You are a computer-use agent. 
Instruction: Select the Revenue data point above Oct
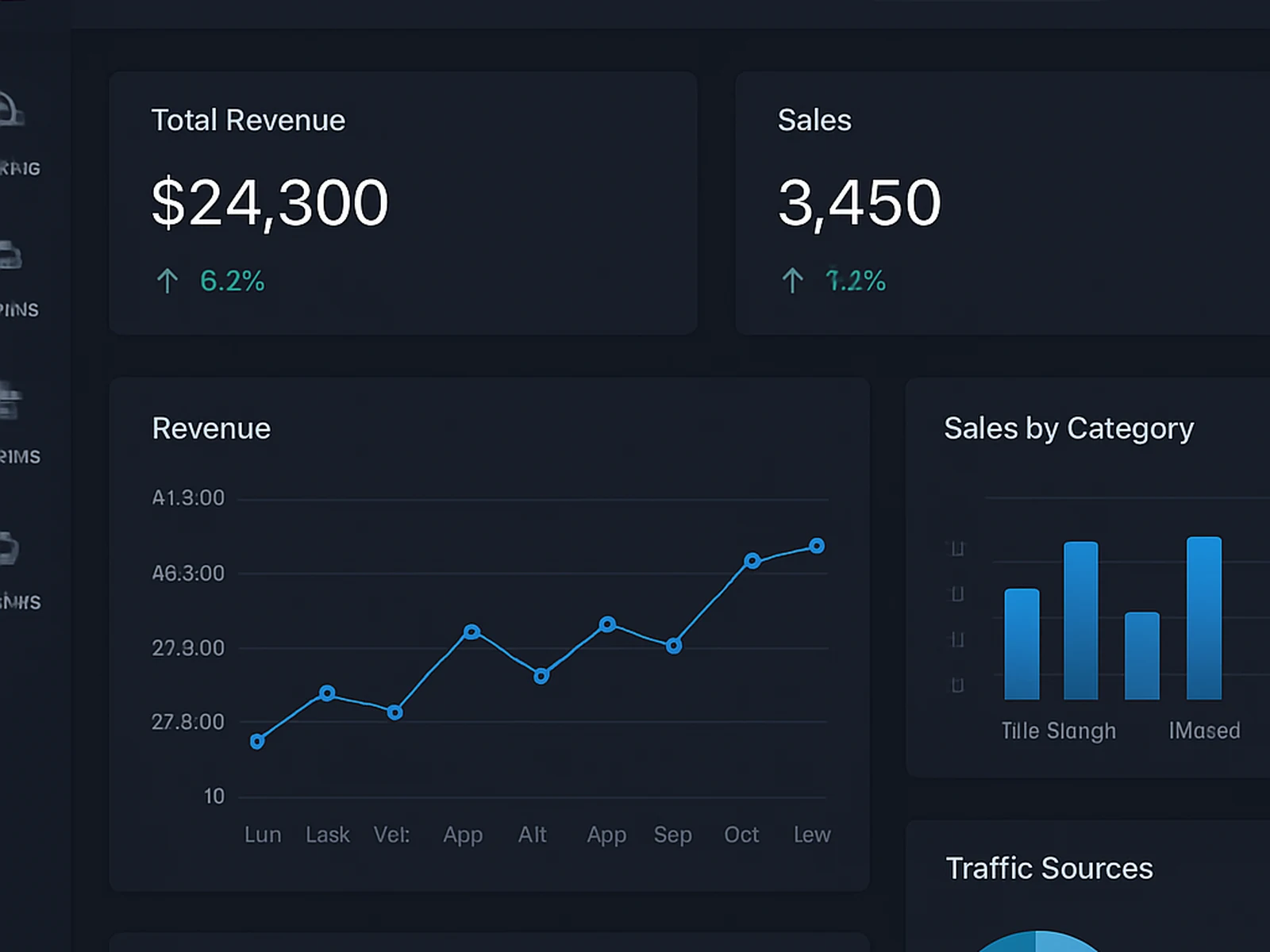(x=752, y=561)
